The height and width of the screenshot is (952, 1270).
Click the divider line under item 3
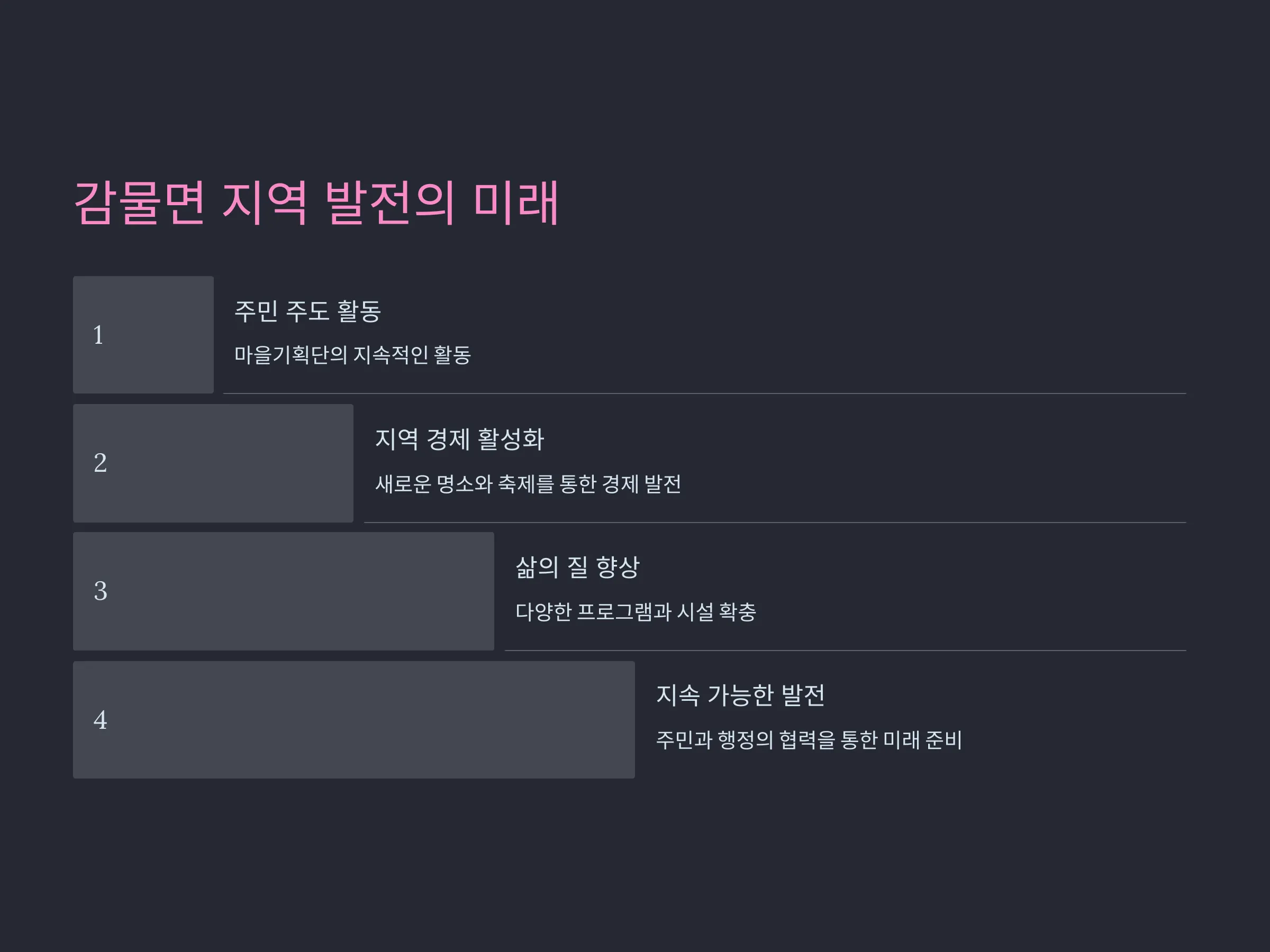pos(845,651)
